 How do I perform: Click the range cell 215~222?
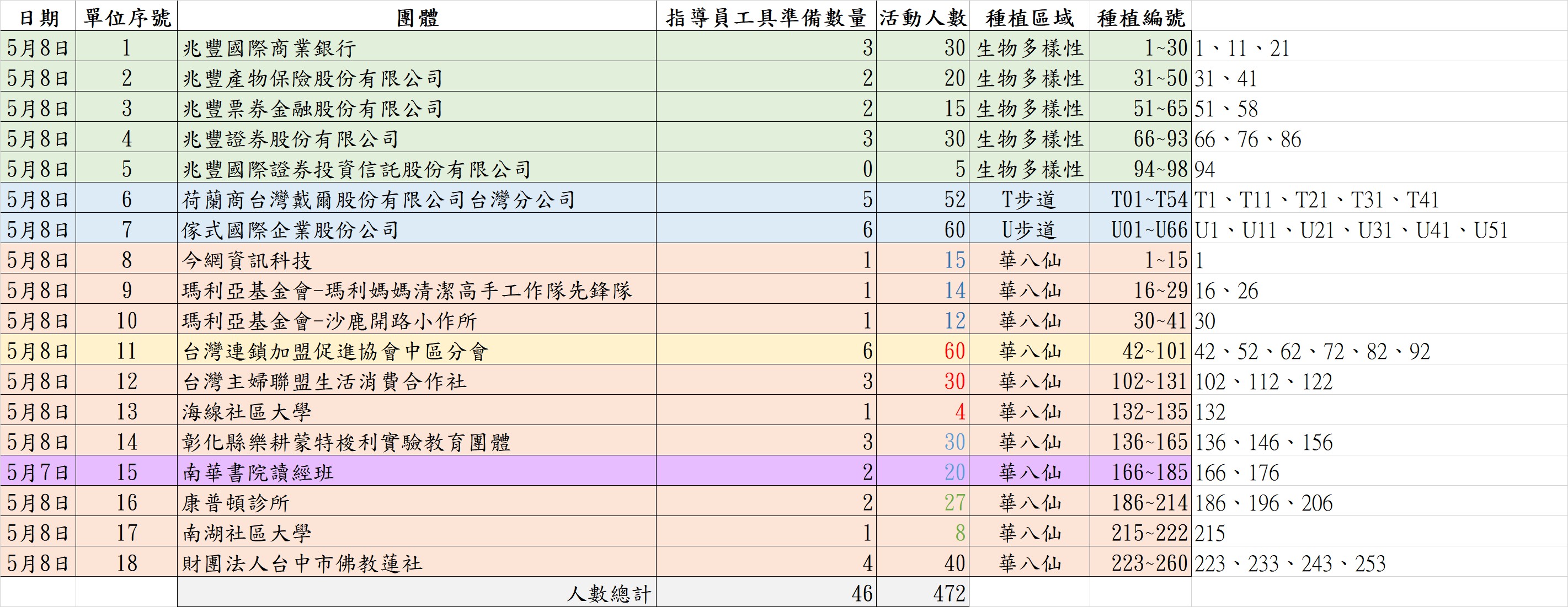[x=1141, y=532]
